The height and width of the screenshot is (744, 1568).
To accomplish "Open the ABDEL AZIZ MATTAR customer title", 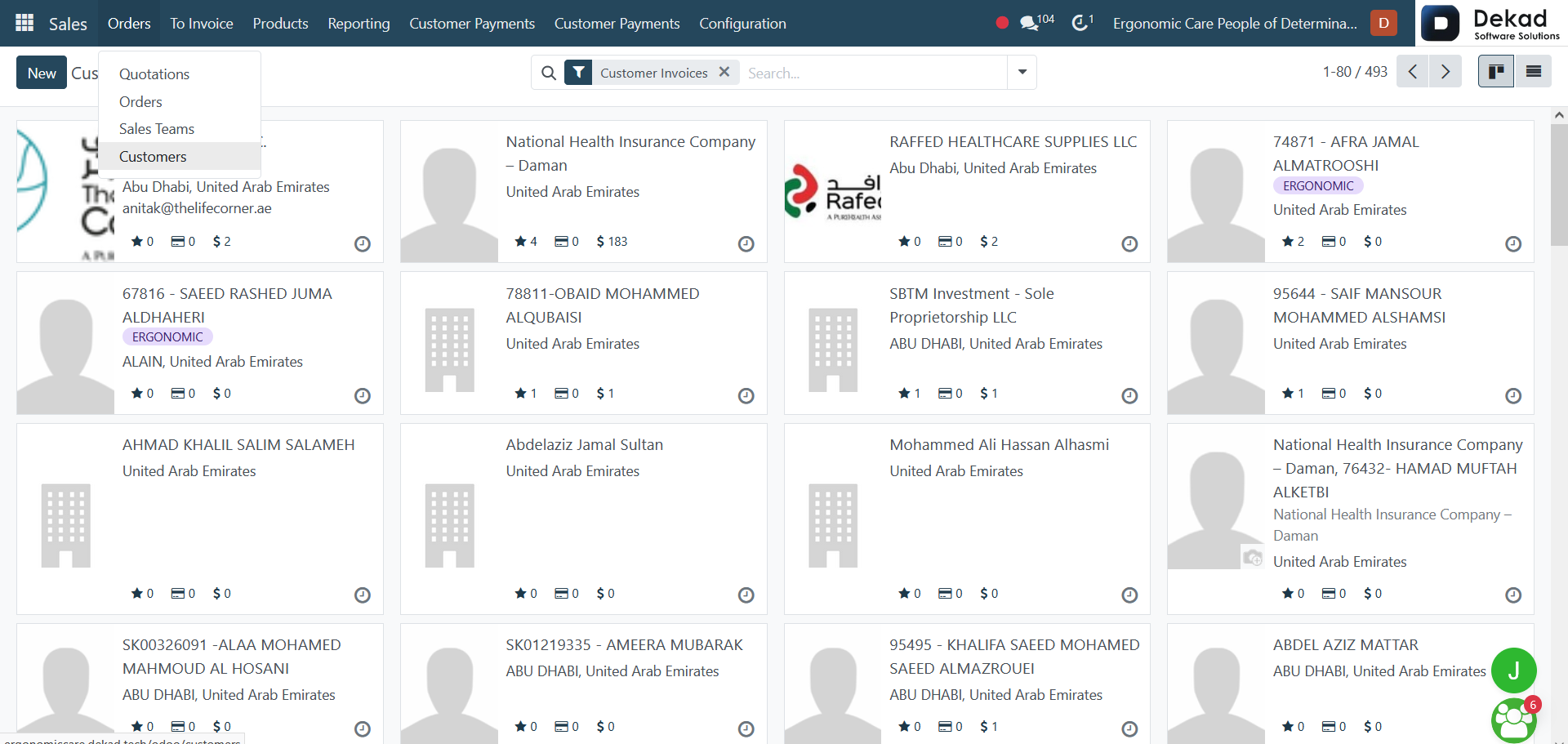I will [1345, 644].
